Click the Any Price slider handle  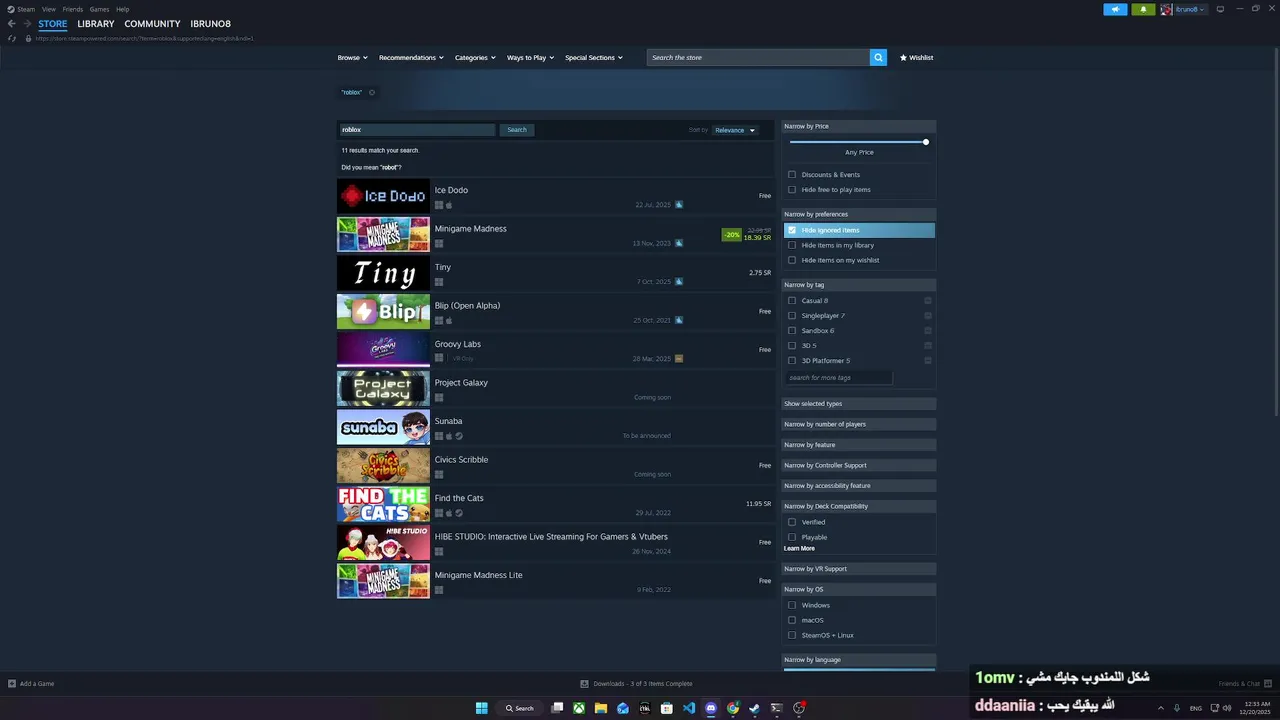[x=926, y=142]
